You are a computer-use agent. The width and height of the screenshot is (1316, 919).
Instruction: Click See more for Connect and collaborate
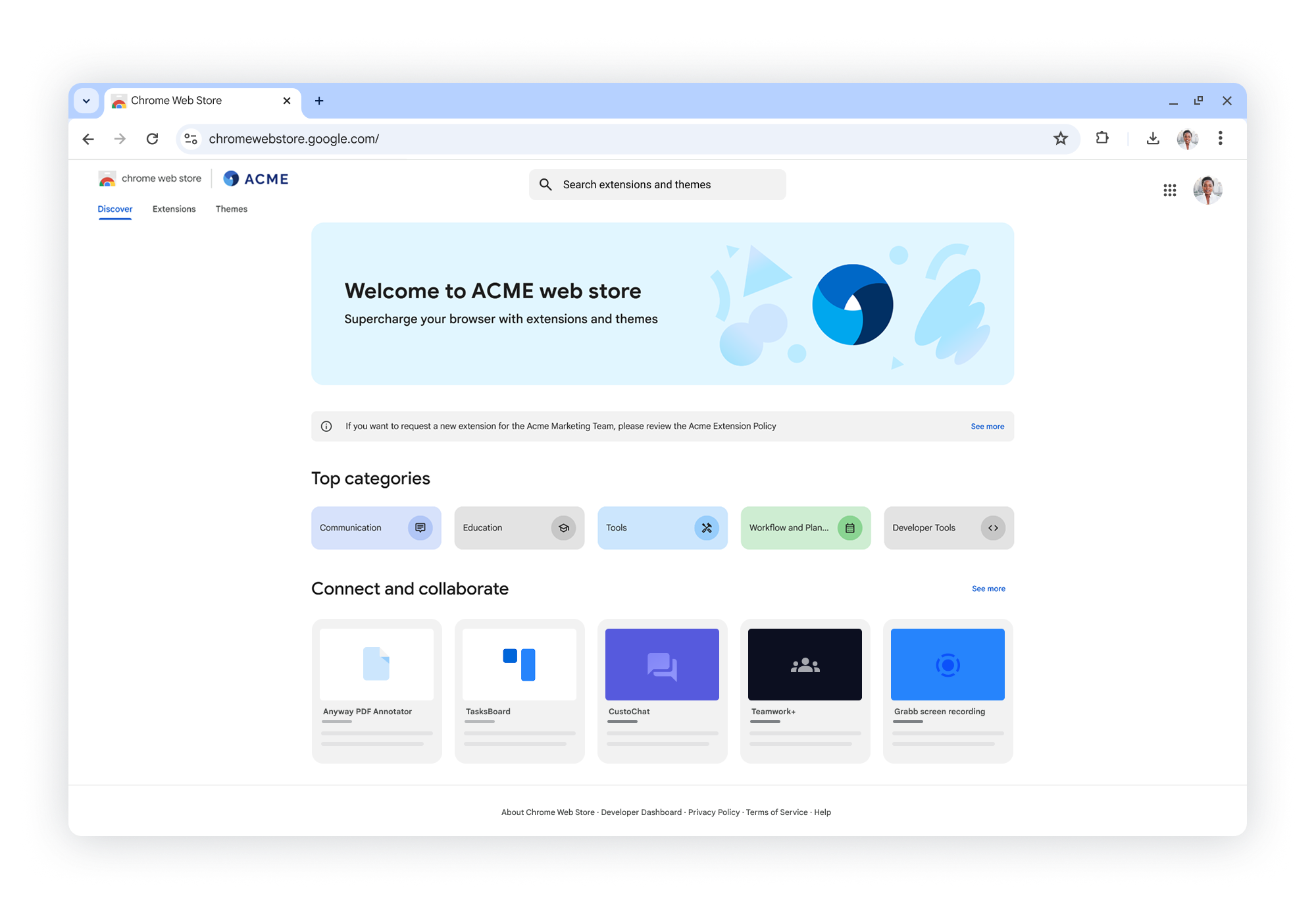click(x=988, y=589)
